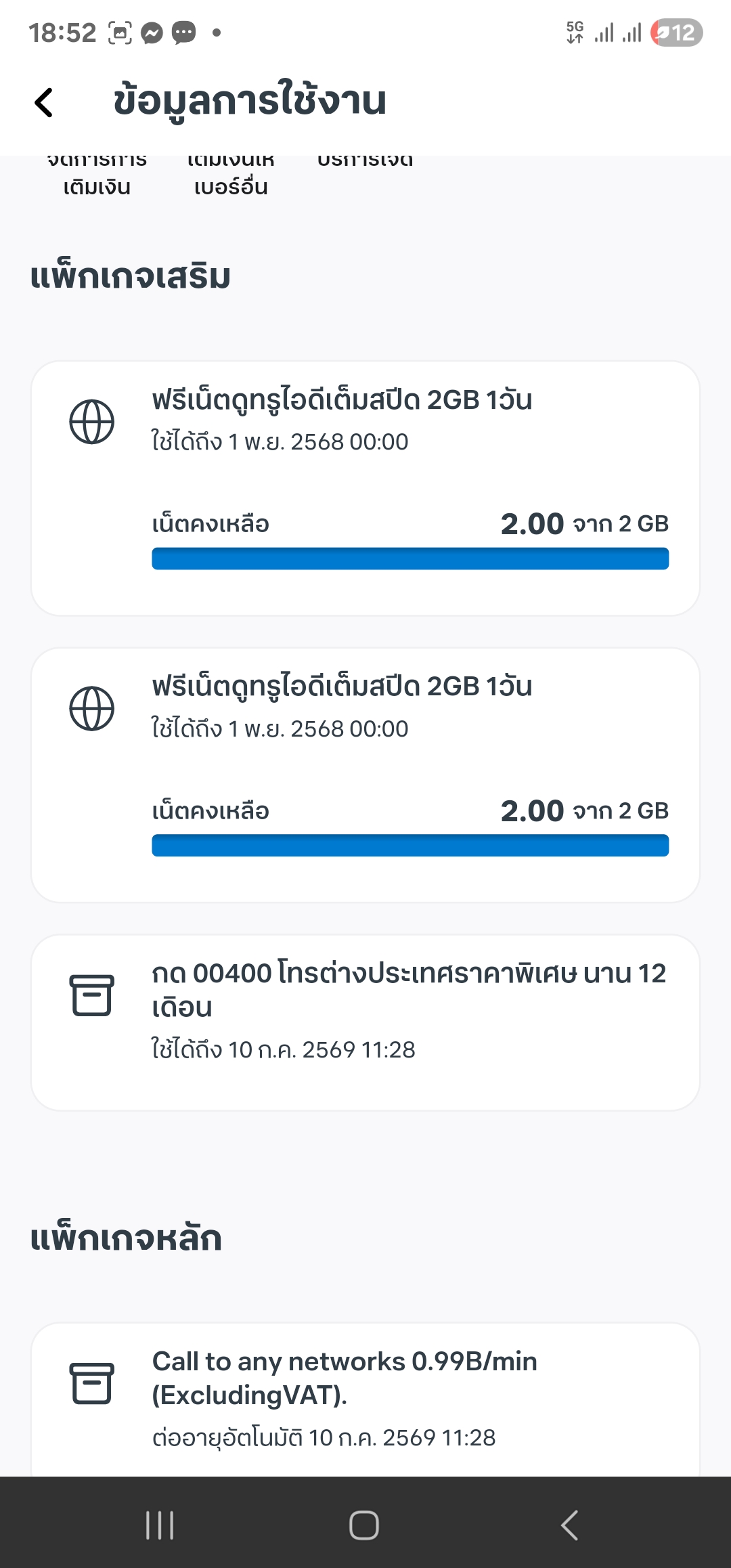731x1568 pixels.
Task: Open Call to any networks 0.99B/min package
Action: point(345,1378)
